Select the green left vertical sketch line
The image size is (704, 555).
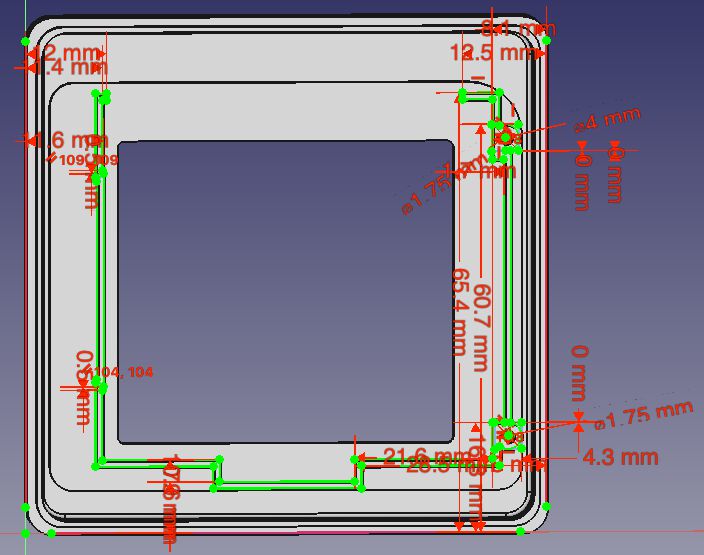click(x=96, y=281)
